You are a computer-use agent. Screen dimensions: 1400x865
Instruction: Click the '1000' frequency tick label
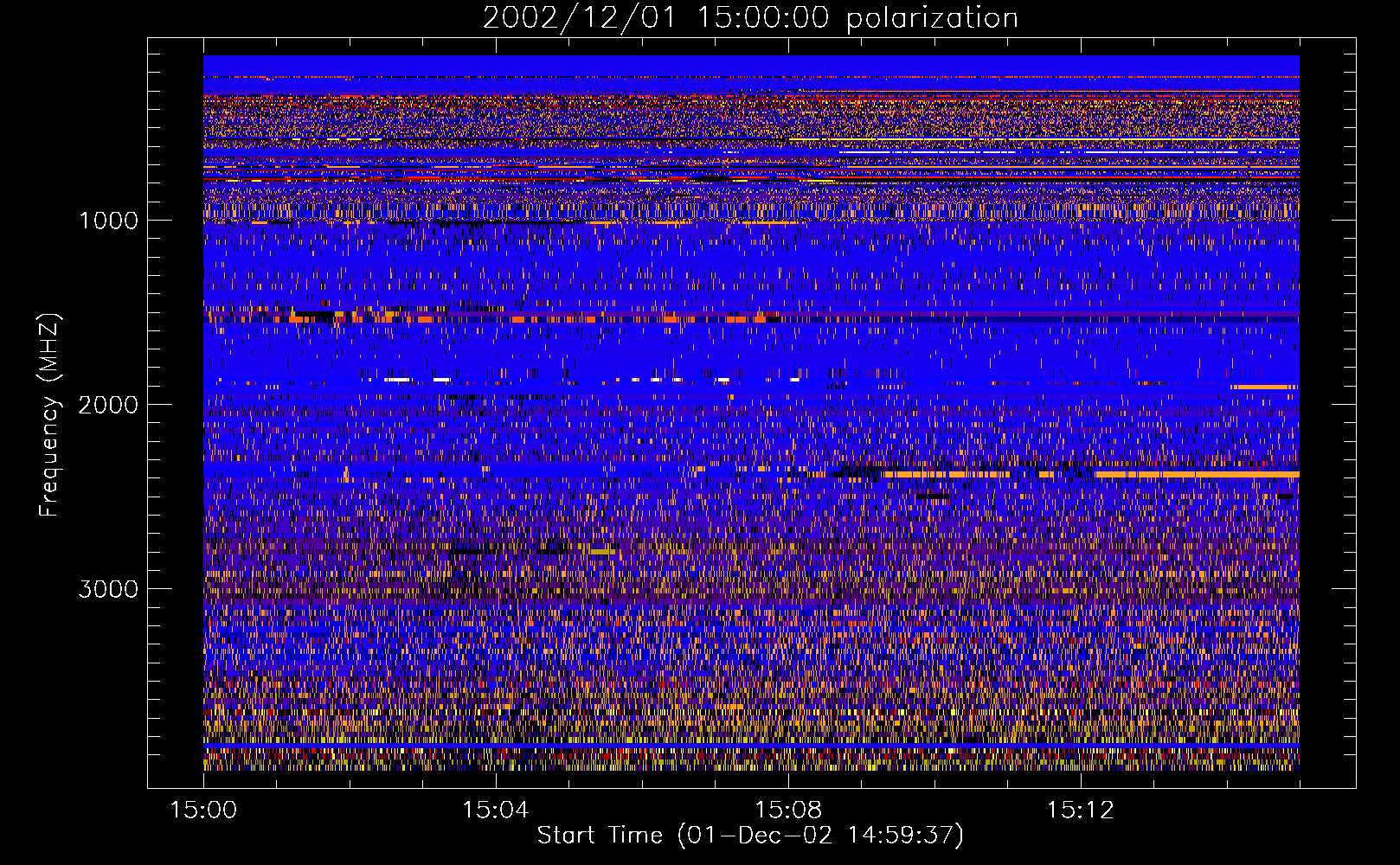click(108, 221)
